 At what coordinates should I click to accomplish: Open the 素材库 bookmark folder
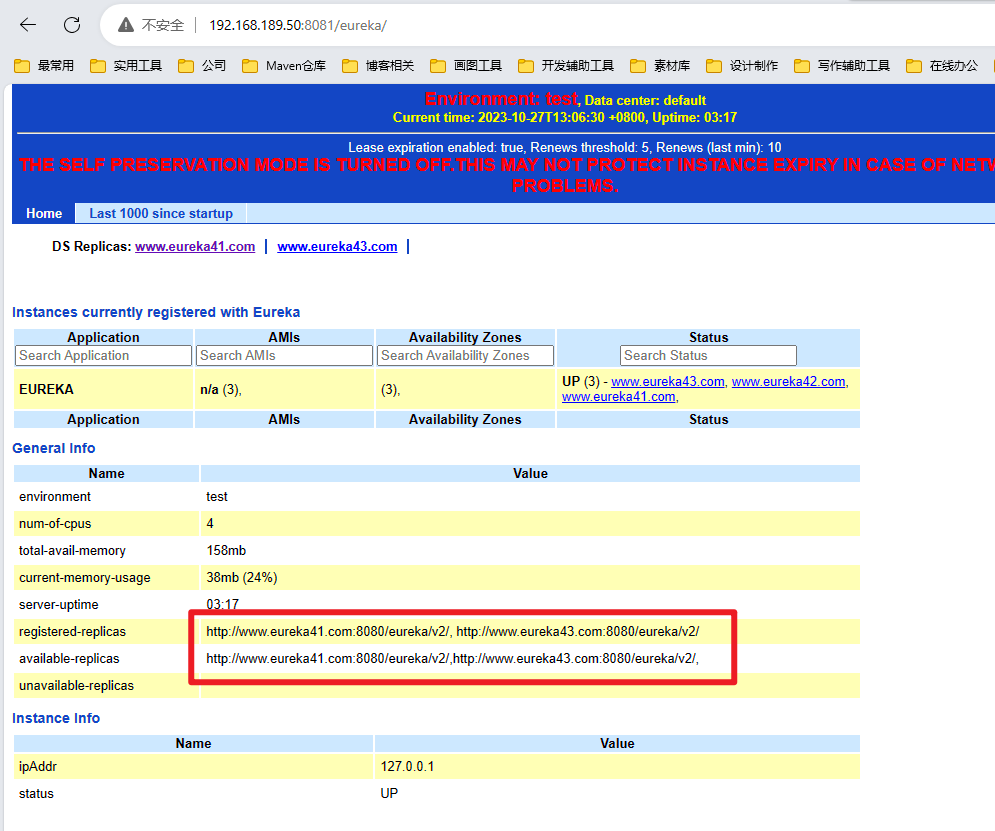(660, 65)
